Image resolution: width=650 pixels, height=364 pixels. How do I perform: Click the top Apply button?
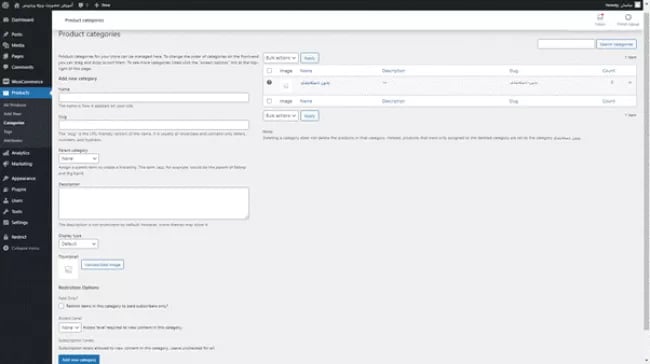coord(310,58)
